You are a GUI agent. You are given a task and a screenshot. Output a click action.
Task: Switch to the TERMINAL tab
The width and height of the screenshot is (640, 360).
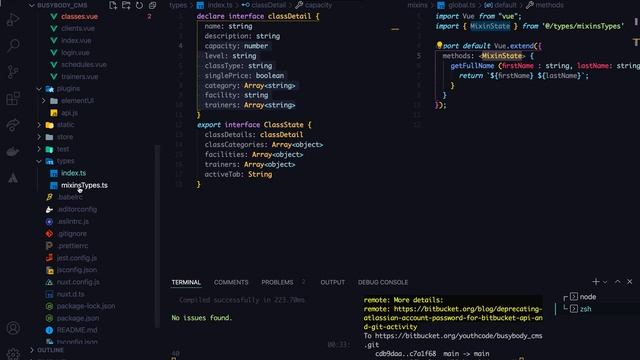[186, 282]
